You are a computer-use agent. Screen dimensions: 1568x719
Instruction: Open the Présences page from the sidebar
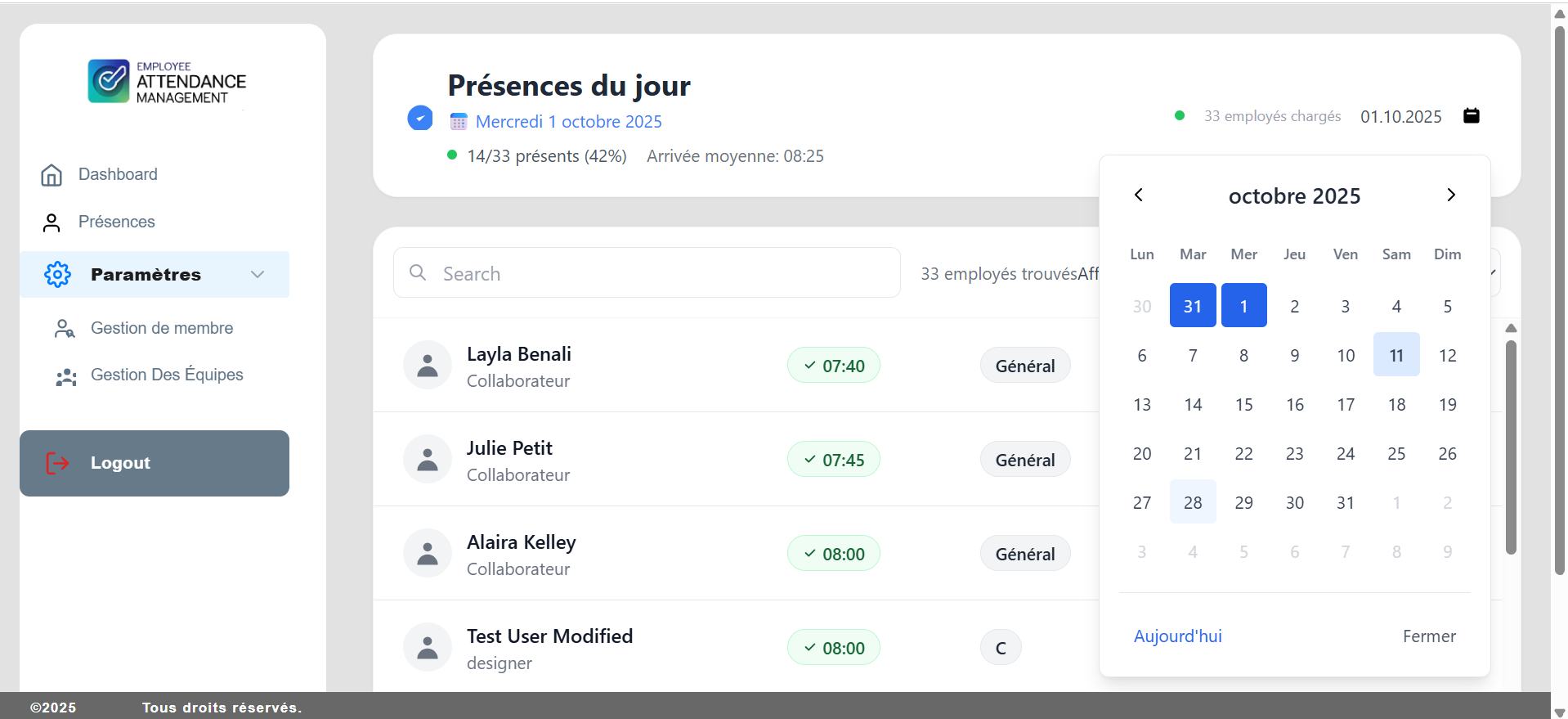(x=116, y=222)
